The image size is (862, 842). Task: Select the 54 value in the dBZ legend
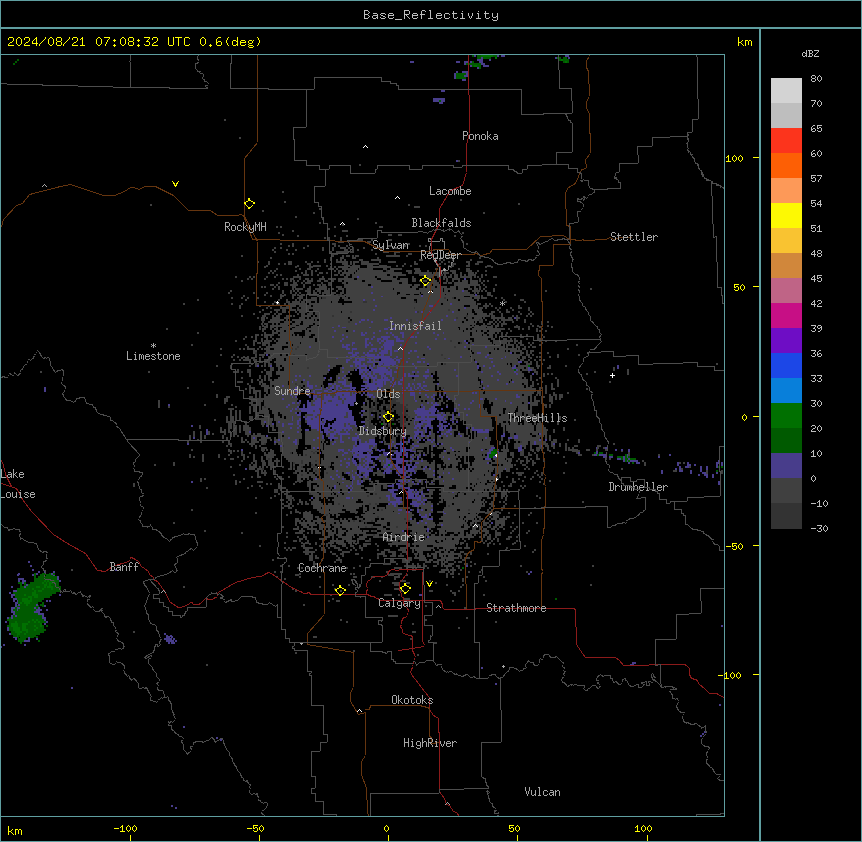(x=816, y=204)
